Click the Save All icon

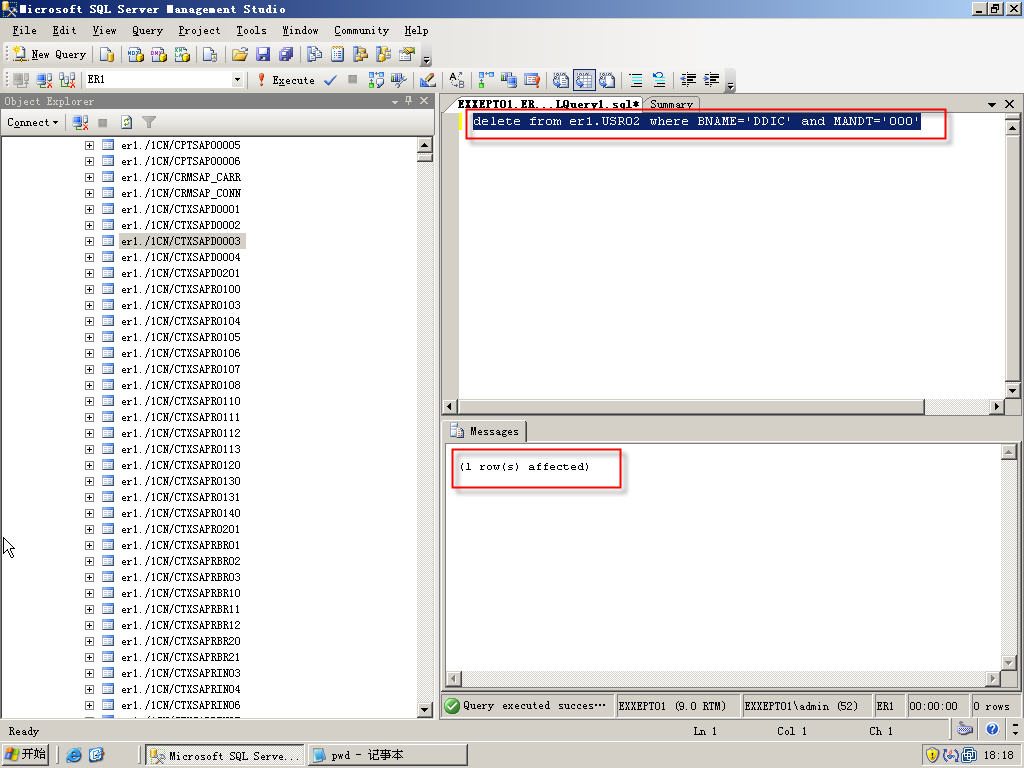[286, 54]
